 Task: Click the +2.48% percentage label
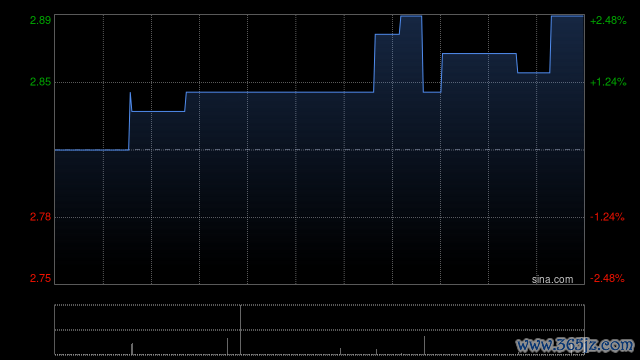(x=608, y=20)
